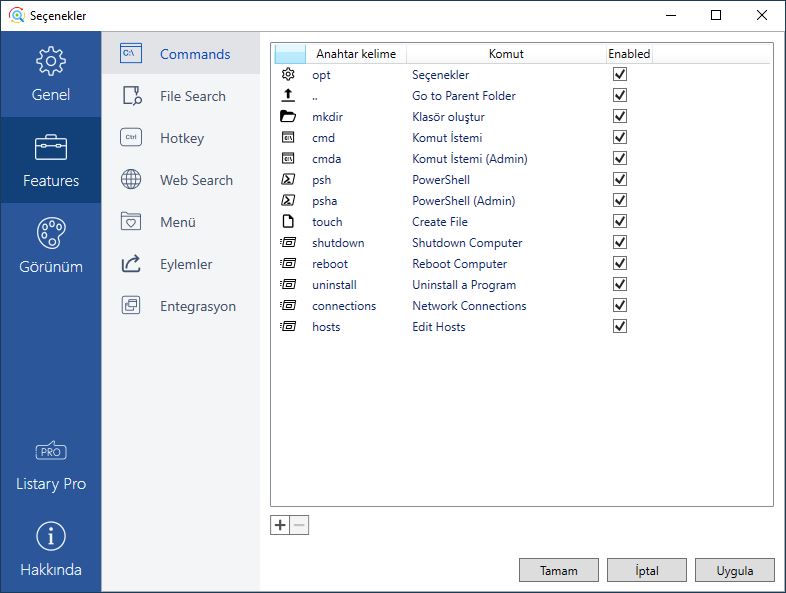Image resolution: width=786 pixels, height=593 pixels.
Task: Uncheck the psha PowerShell (Admin) checkbox
Action: coord(620,200)
